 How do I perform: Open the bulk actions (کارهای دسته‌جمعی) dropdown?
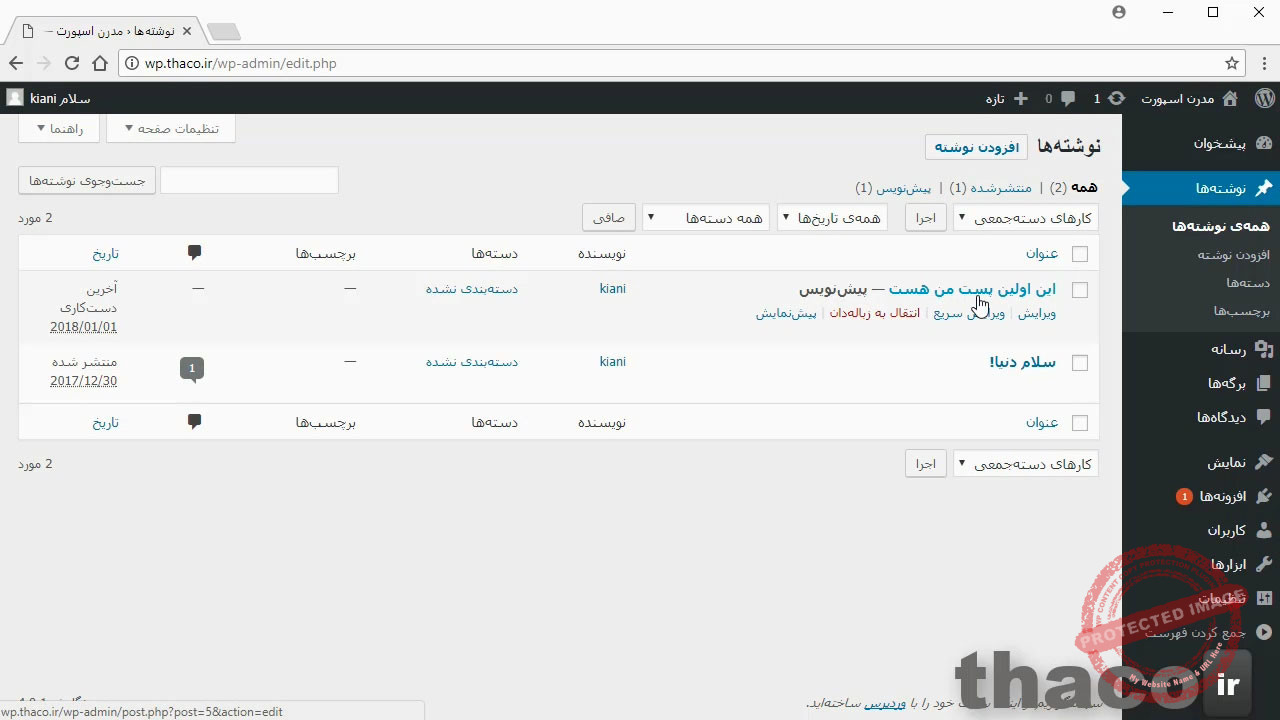pyautogui.click(x=1025, y=218)
